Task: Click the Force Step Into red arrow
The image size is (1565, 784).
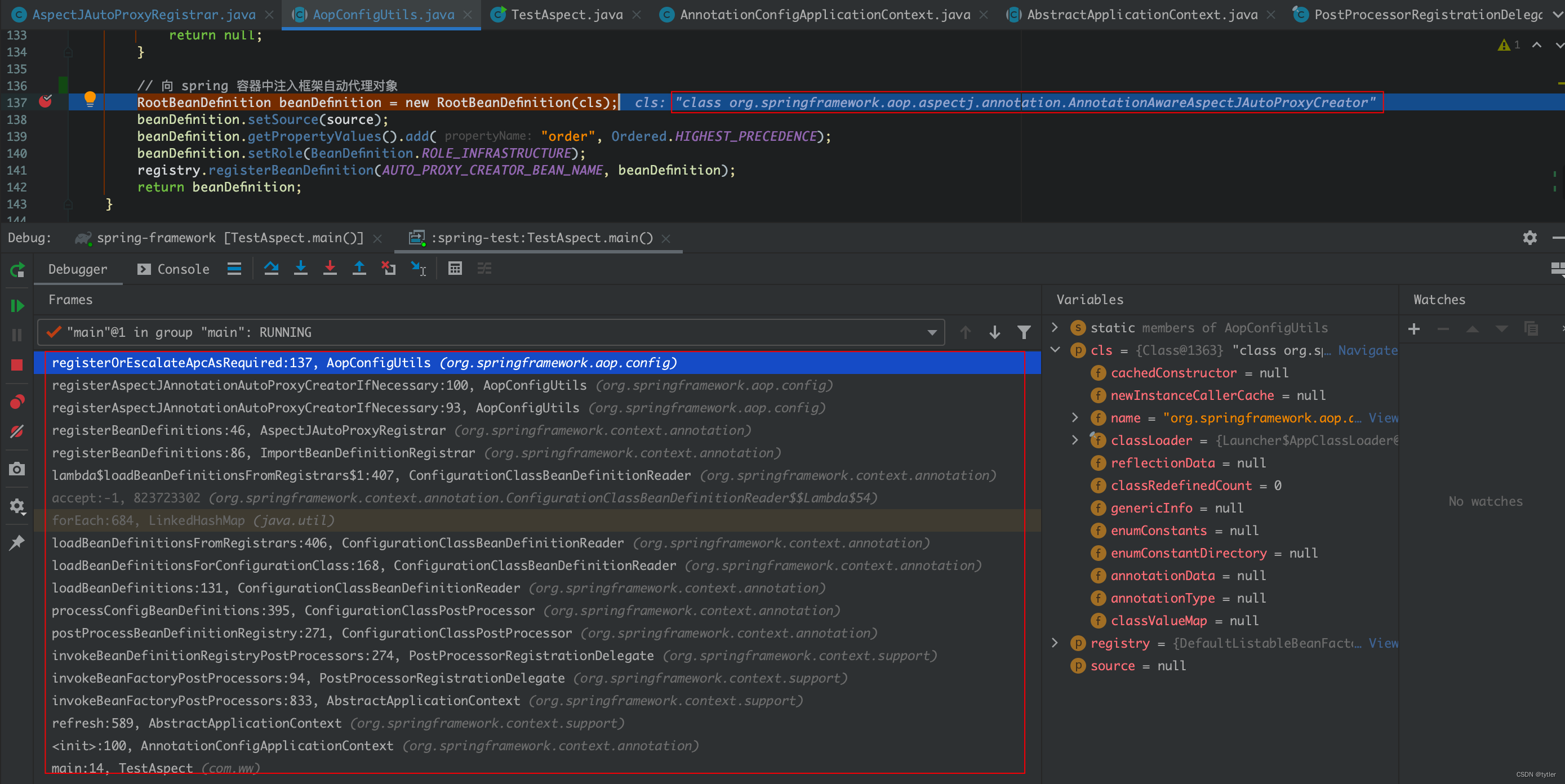Action: click(x=330, y=269)
